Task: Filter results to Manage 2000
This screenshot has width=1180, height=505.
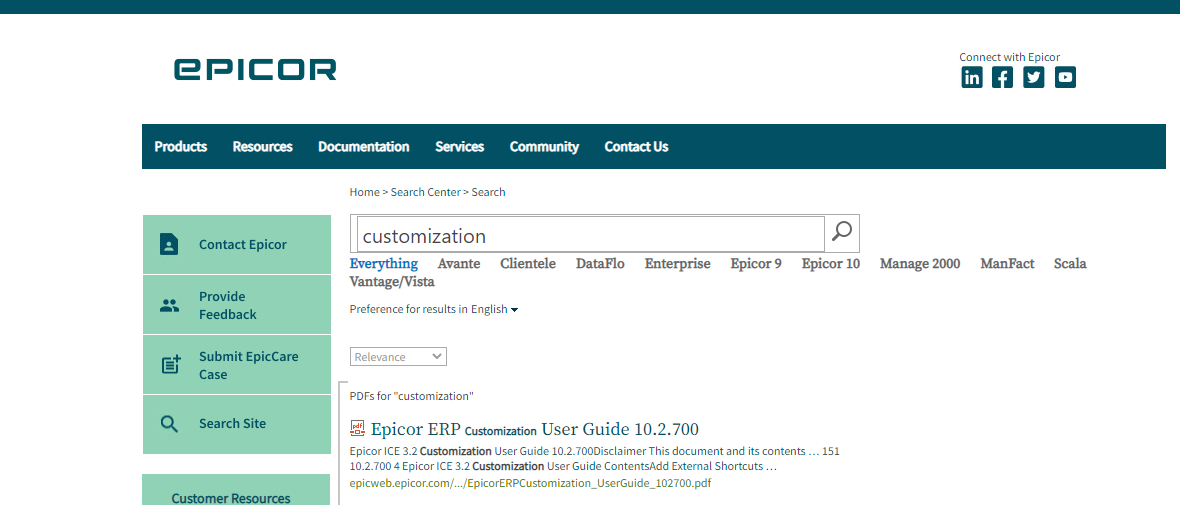Action: (920, 263)
